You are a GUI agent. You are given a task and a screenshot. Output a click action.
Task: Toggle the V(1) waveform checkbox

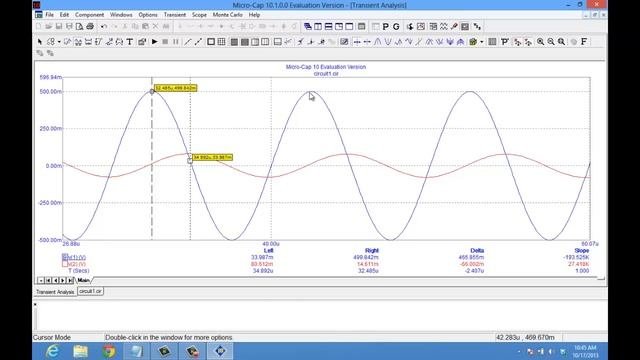pyautogui.click(x=65, y=257)
